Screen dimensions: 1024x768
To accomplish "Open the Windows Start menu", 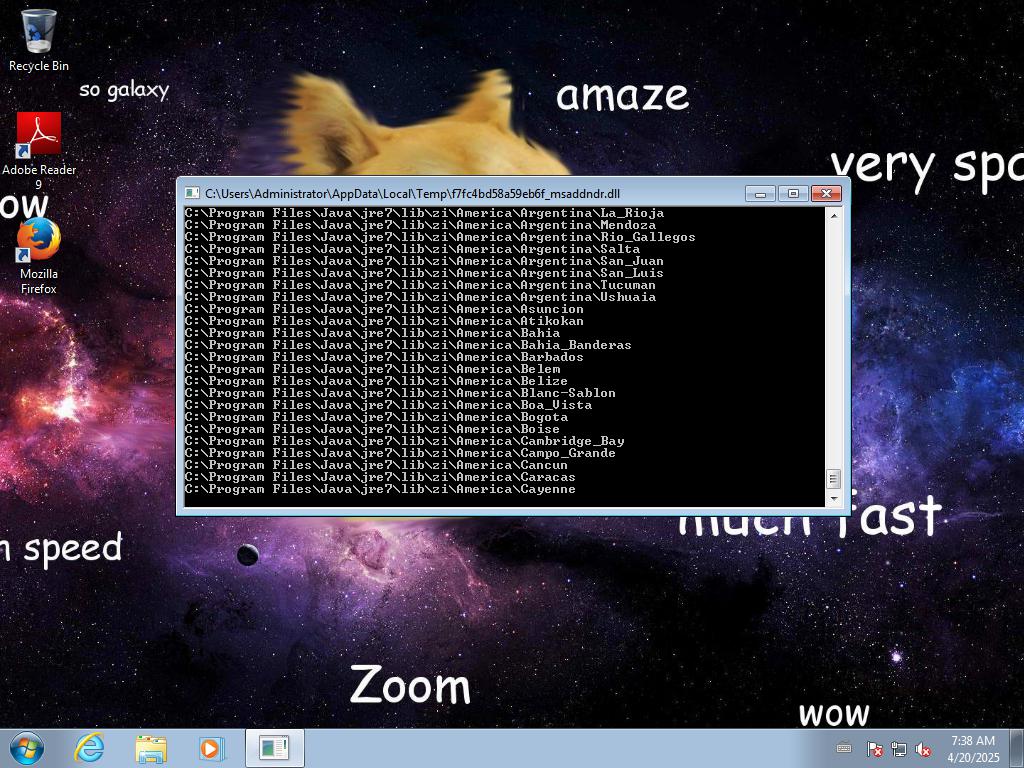I will (27, 748).
